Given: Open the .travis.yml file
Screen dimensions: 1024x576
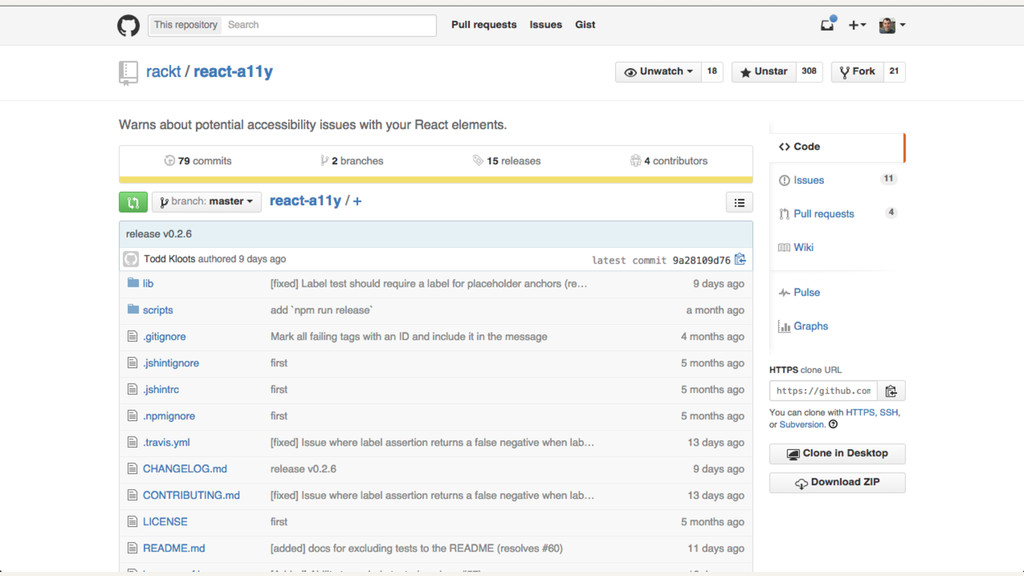Looking at the screenshot, I should coord(167,442).
